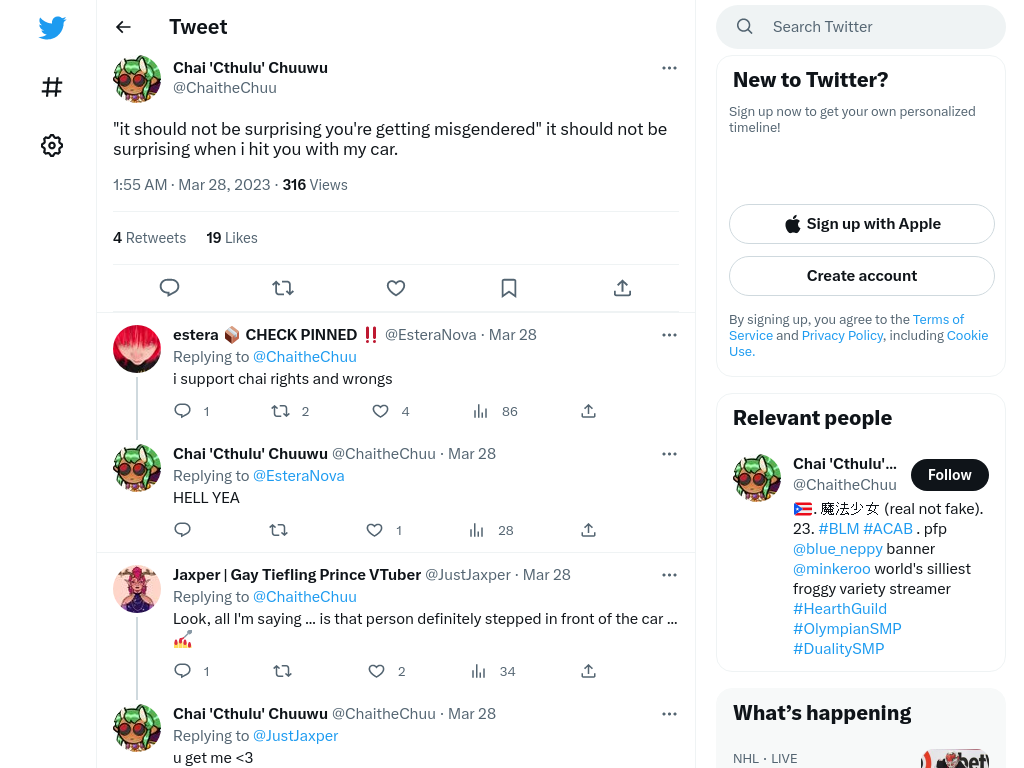Click into the Search Twitter field
The image size is (1024, 768).
pyautogui.click(x=861, y=27)
